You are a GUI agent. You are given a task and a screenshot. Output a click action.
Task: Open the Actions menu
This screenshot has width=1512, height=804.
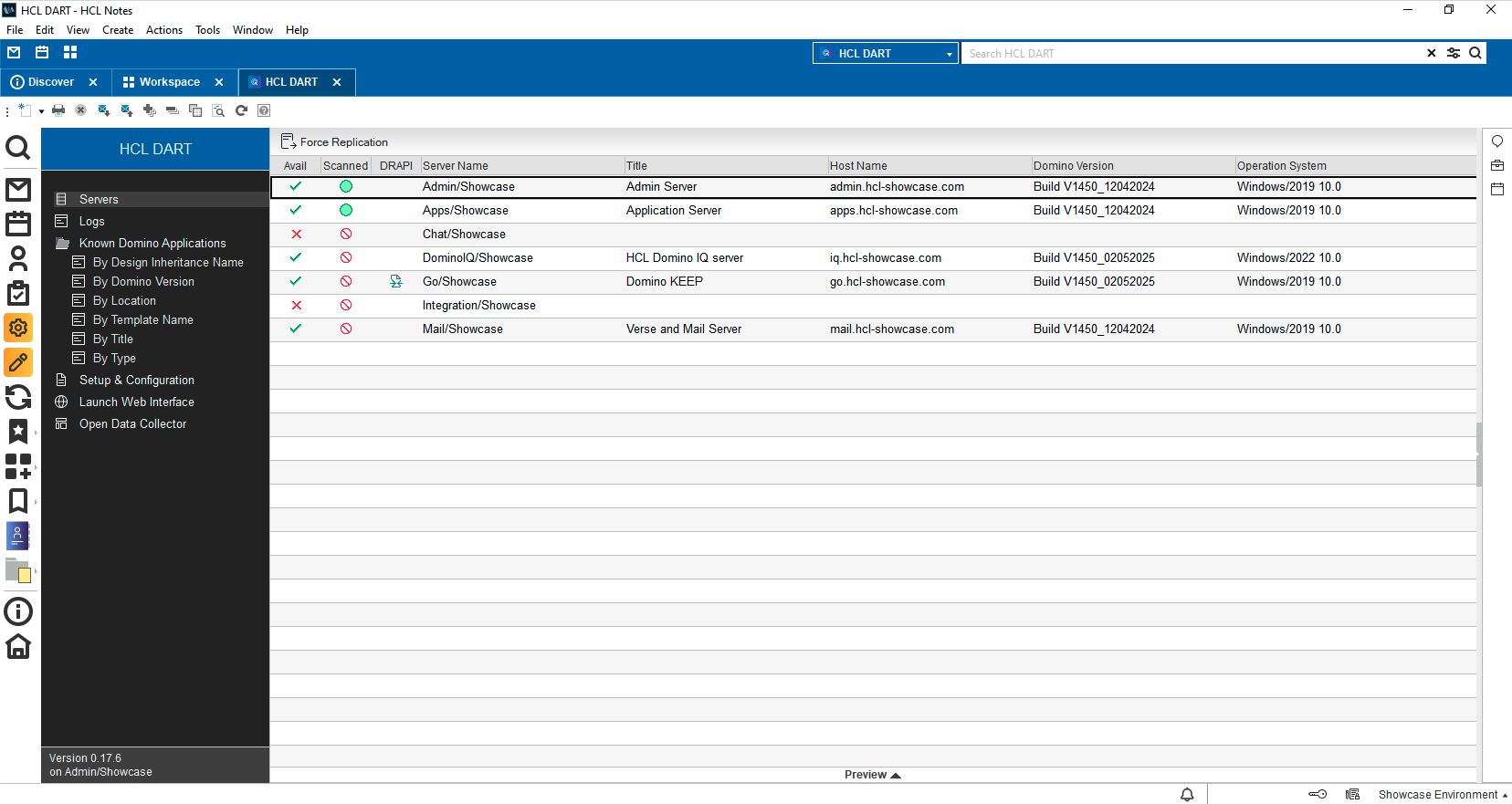click(x=164, y=29)
